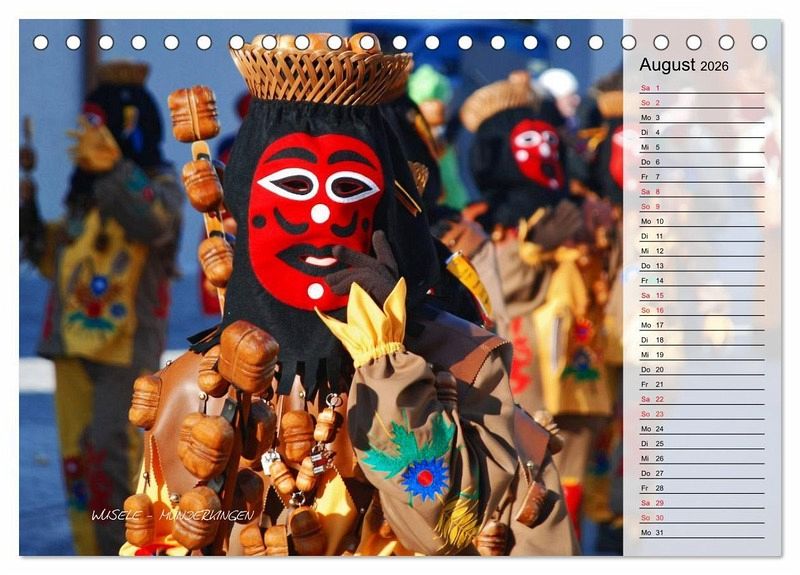The width and height of the screenshot is (800, 575).
Task: Select the "Mo 10" calendar row
Action: (702, 221)
